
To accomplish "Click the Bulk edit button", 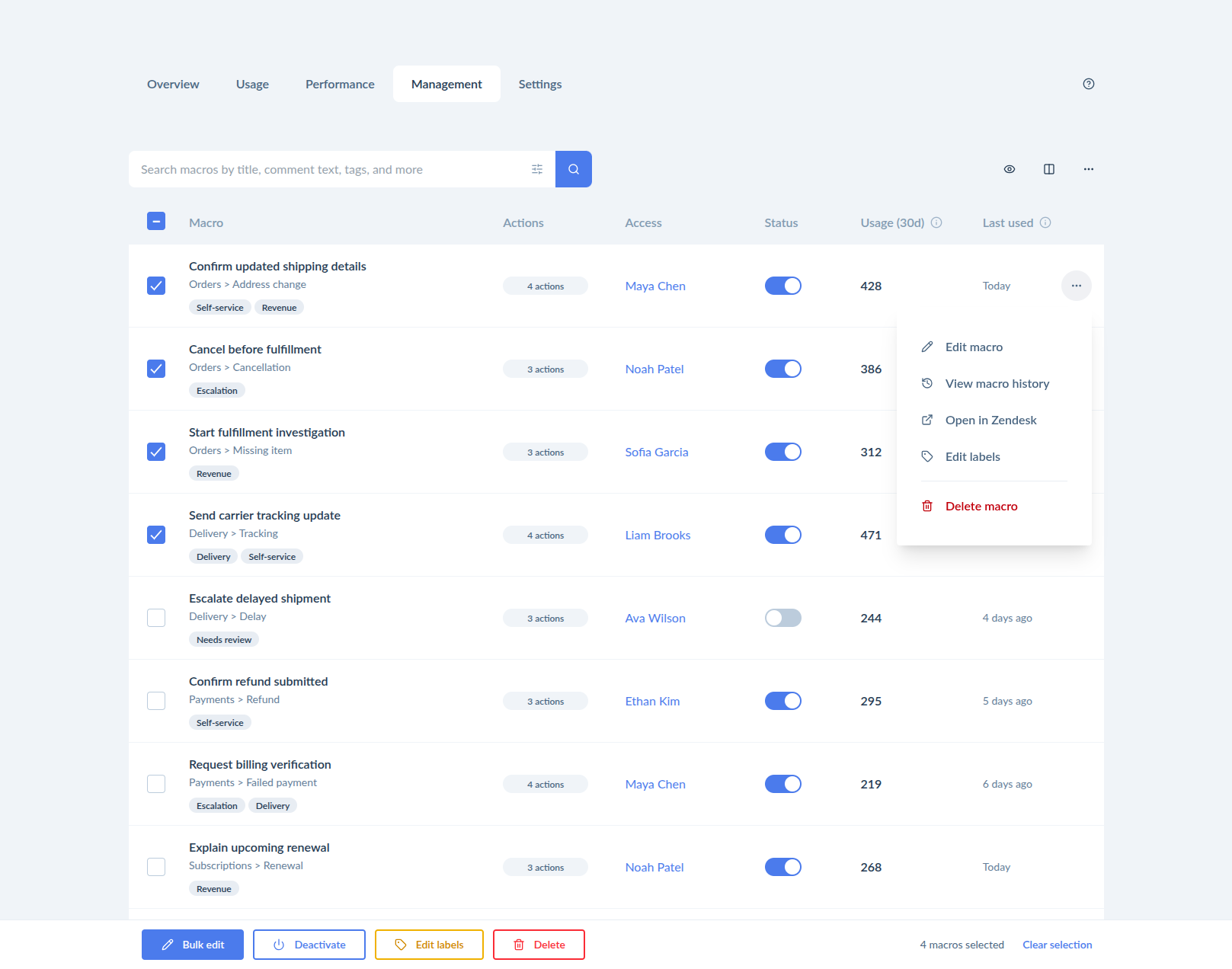I will [193, 945].
